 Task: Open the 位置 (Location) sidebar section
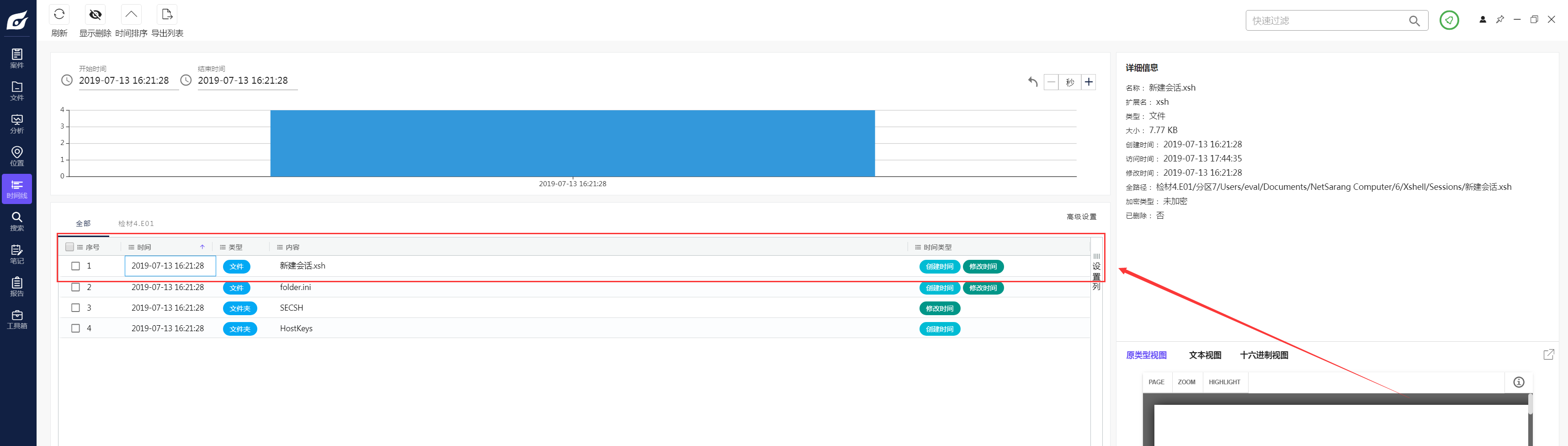(17, 156)
